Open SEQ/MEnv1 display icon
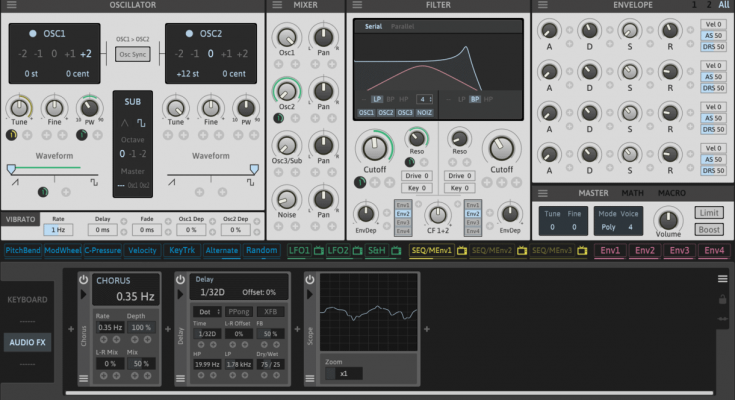The height and width of the screenshot is (400, 735). [462, 251]
